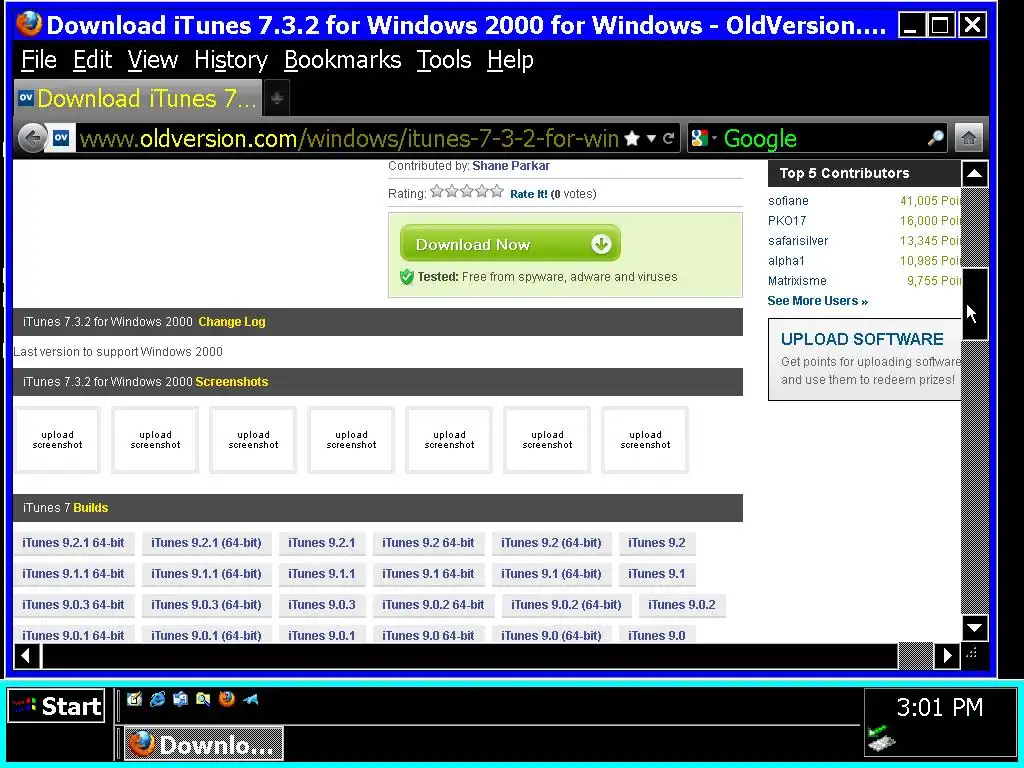Open the Help menu
The height and width of the screenshot is (768, 1024).
[510, 60]
